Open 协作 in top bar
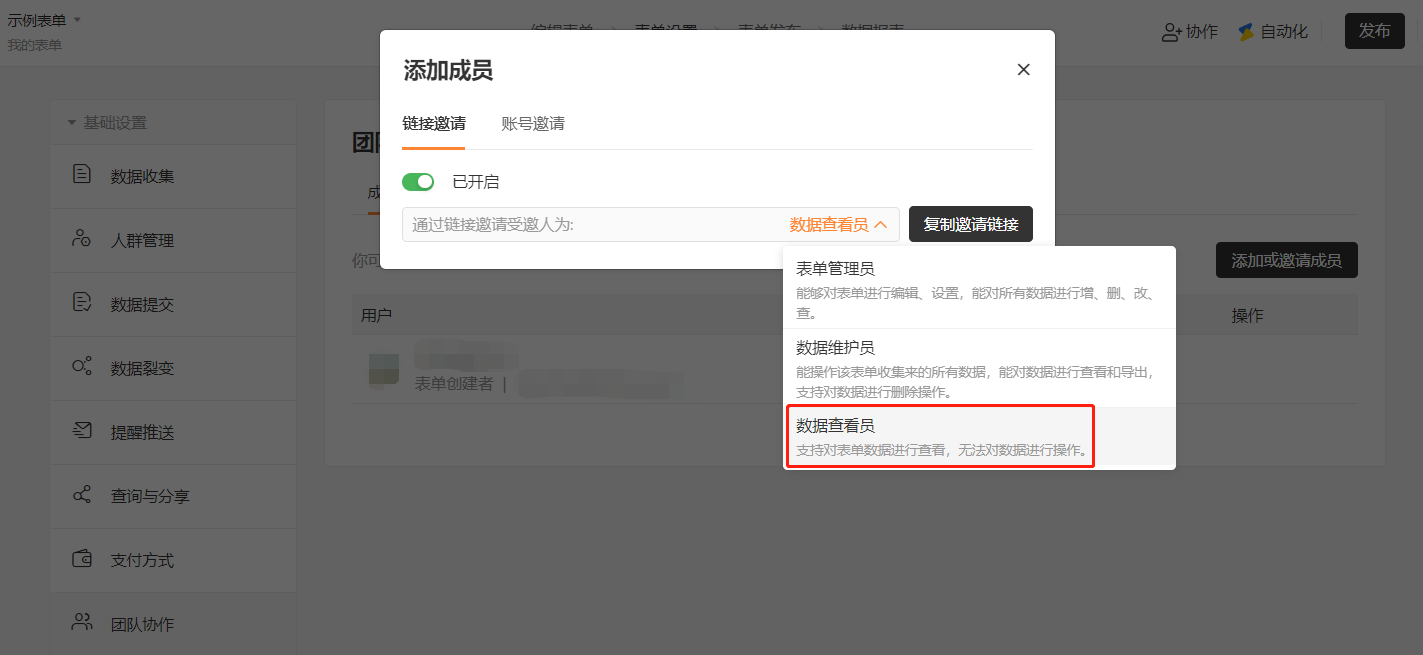This screenshot has height=655, width=1423. pyautogui.click(x=1189, y=32)
